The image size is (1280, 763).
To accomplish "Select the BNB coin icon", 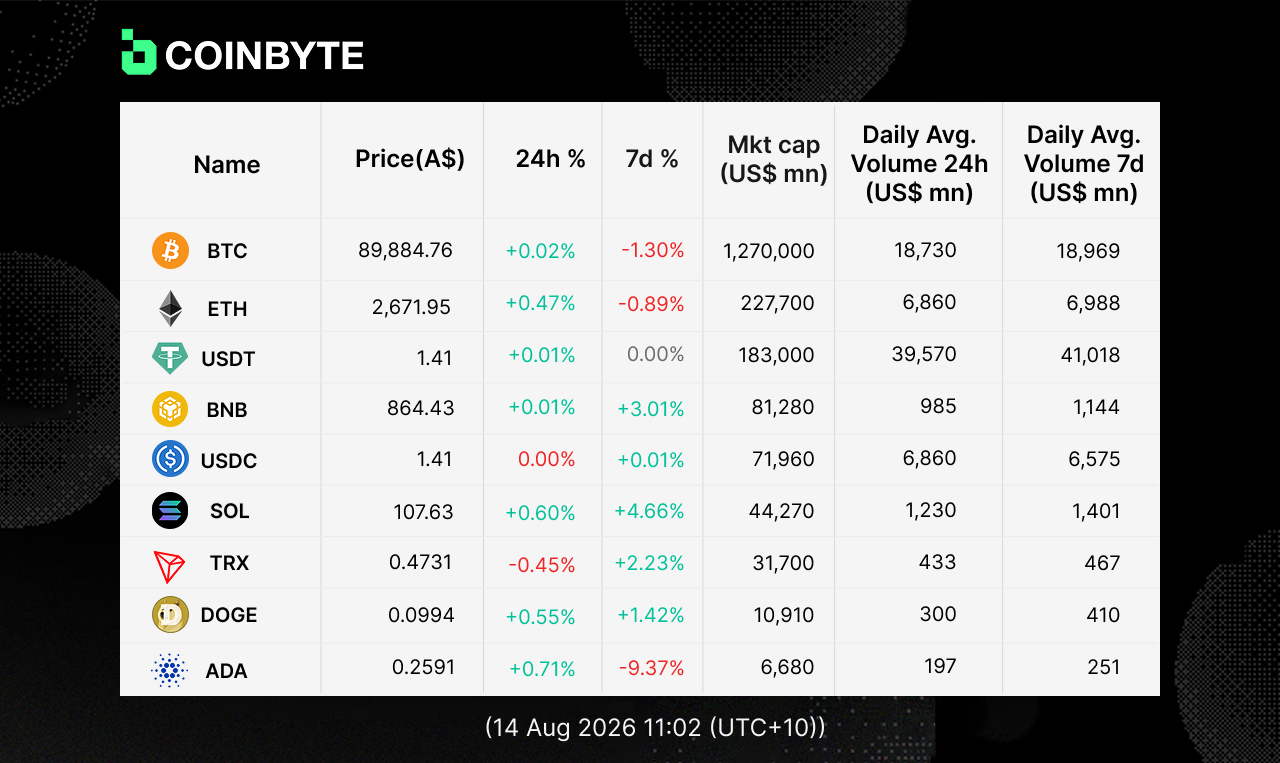I will click(170, 409).
